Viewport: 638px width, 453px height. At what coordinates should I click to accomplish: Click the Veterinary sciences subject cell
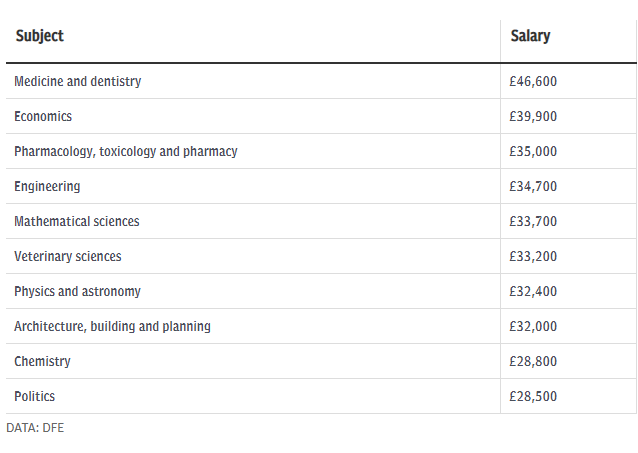[68, 256]
